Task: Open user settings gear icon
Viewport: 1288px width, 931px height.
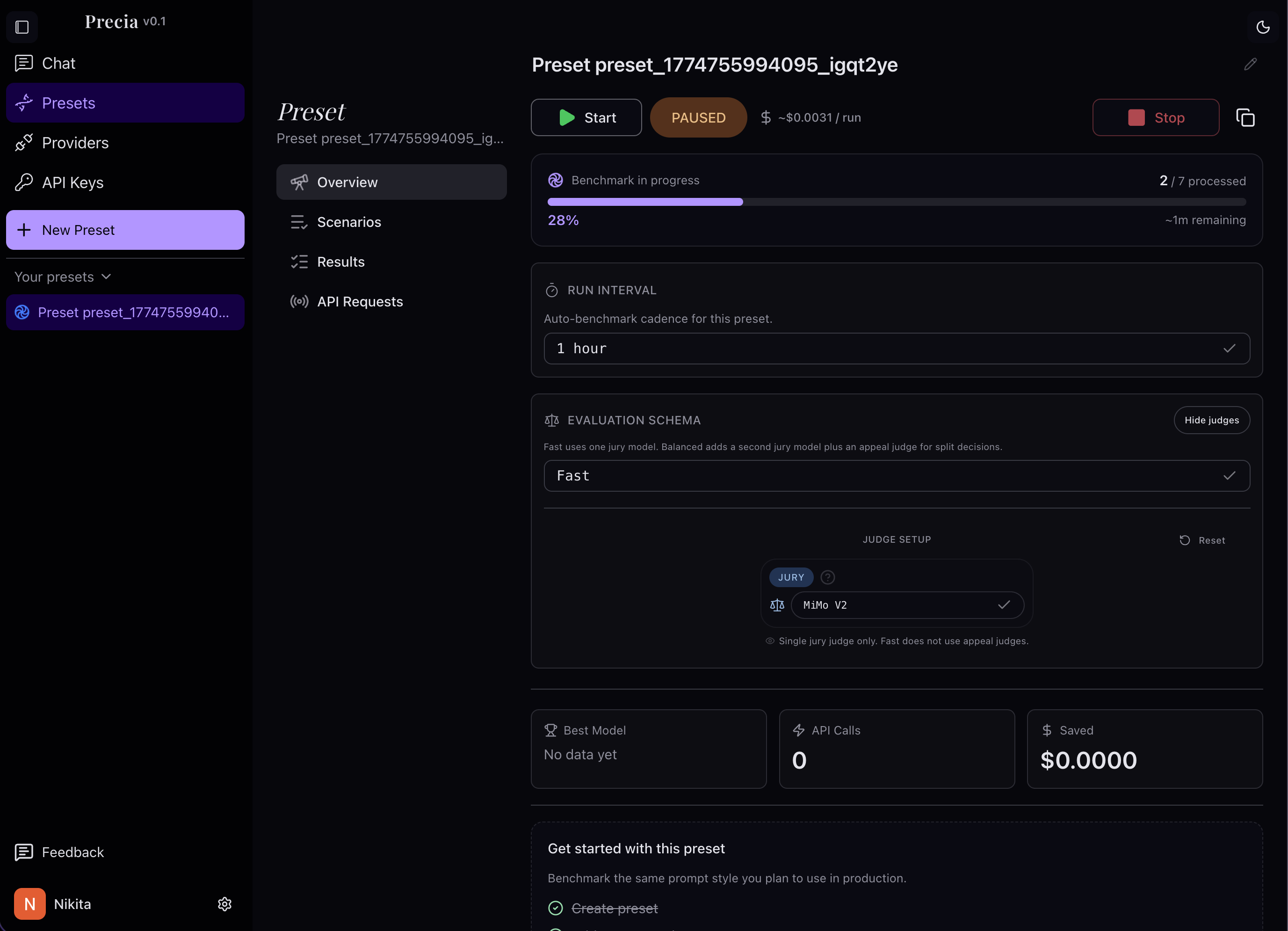Action: [224, 904]
